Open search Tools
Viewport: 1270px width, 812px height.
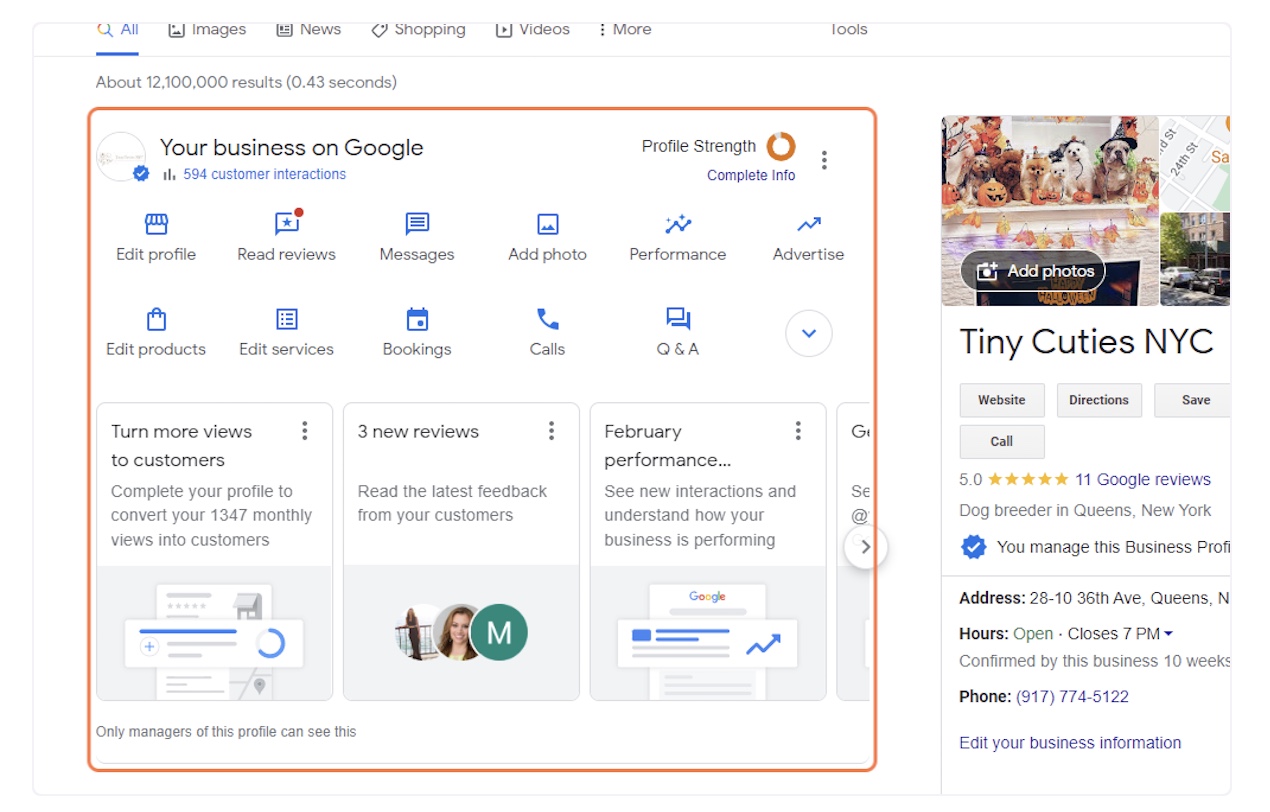[x=848, y=30]
